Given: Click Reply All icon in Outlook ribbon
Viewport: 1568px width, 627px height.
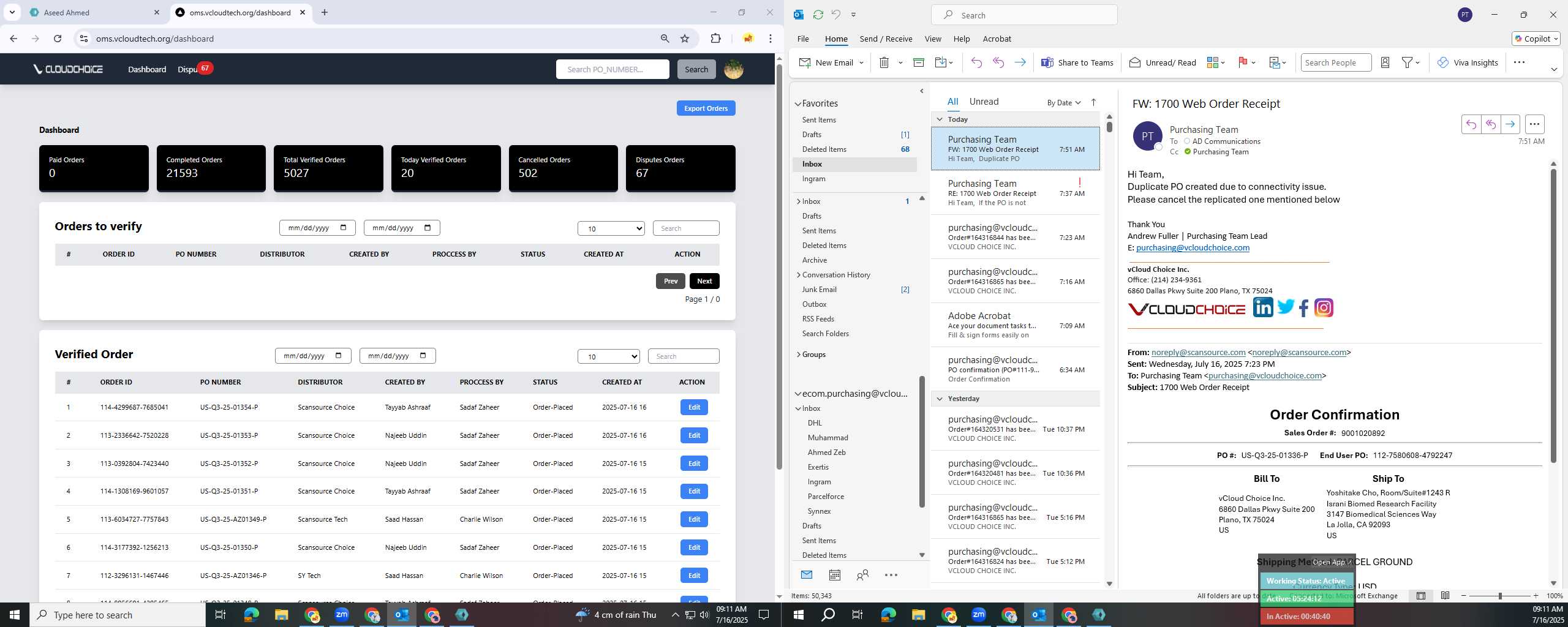Looking at the screenshot, I should click(998, 62).
